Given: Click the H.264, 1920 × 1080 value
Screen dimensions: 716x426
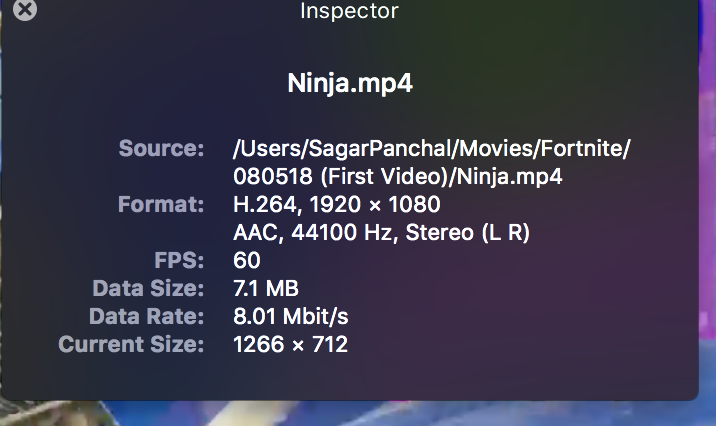Looking at the screenshot, I should tap(336, 205).
